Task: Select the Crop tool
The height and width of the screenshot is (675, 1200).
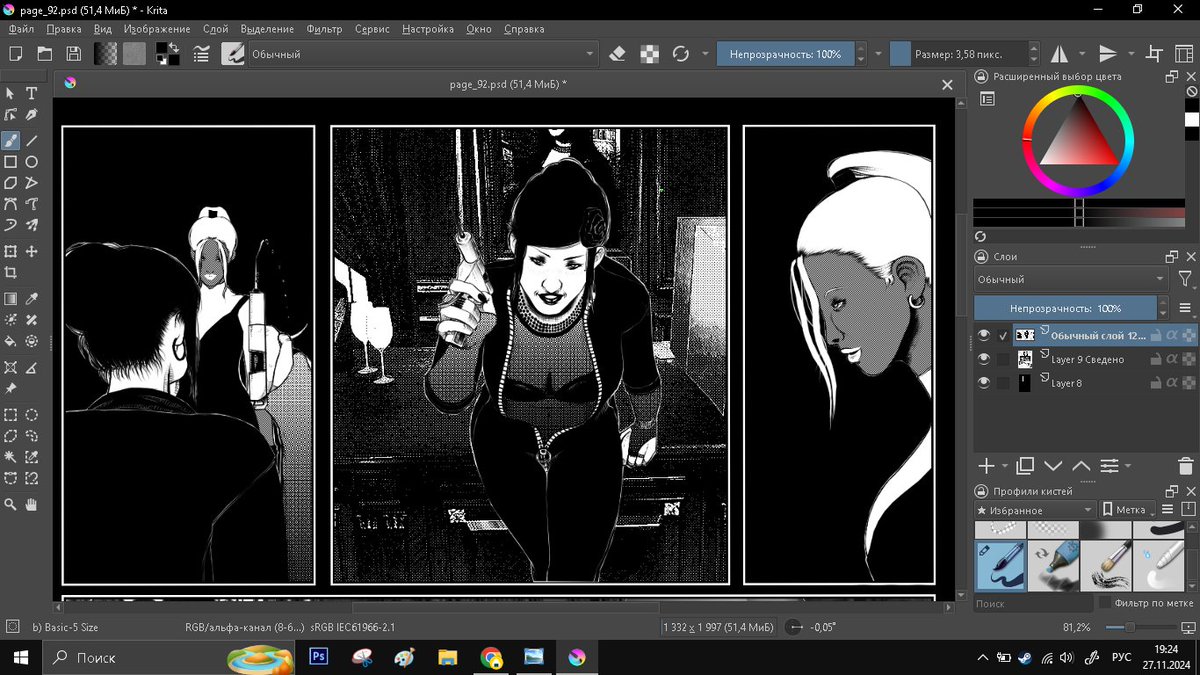Action: pyautogui.click(x=11, y=272)
